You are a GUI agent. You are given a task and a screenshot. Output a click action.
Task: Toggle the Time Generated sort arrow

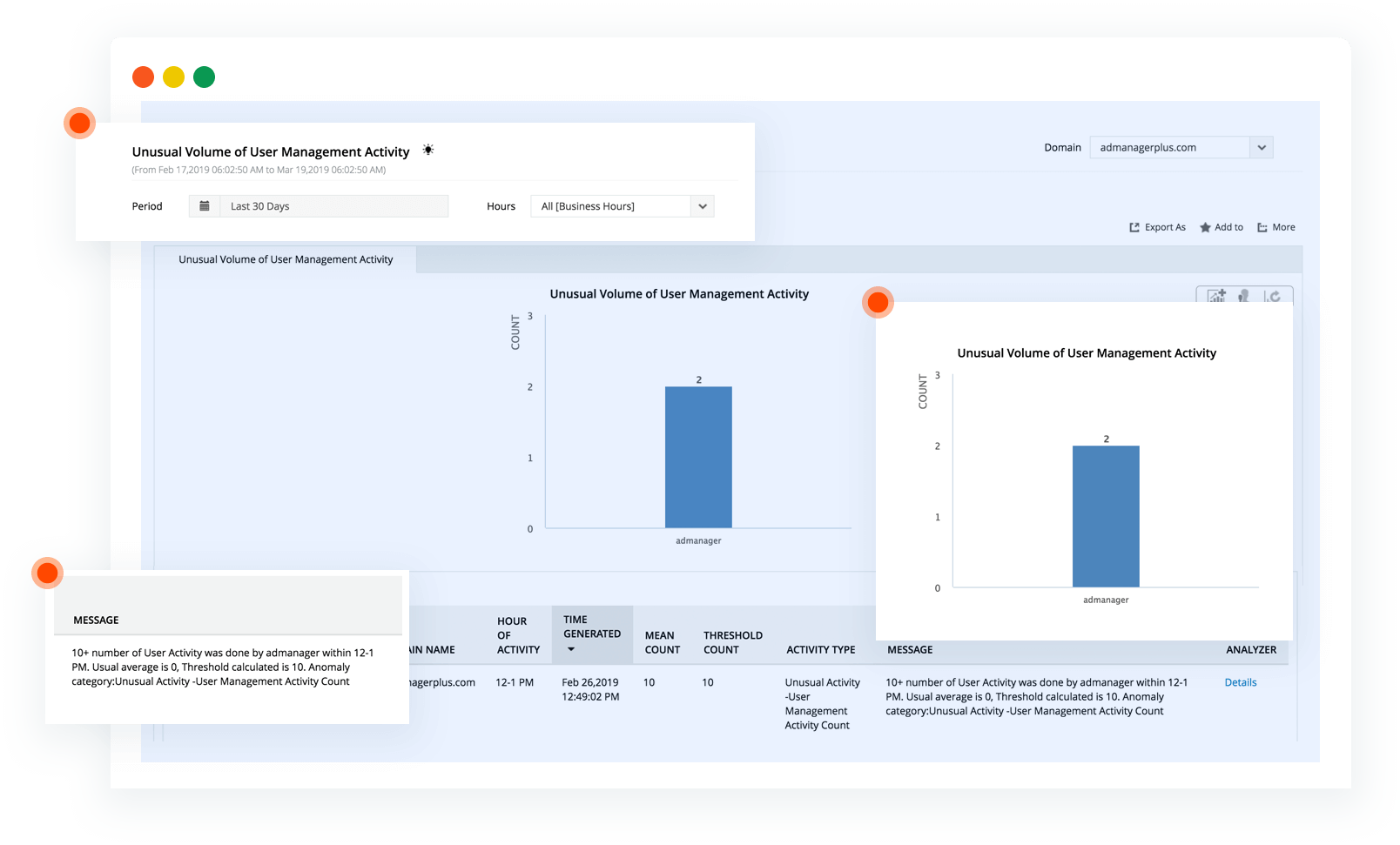[x=572, y=649]
